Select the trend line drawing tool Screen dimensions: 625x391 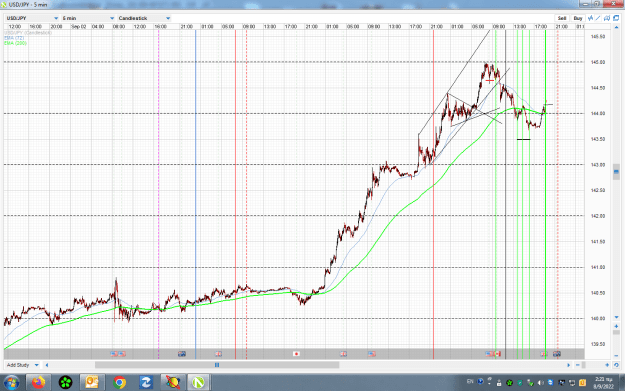pyautogui.click(x=598, y=18)
